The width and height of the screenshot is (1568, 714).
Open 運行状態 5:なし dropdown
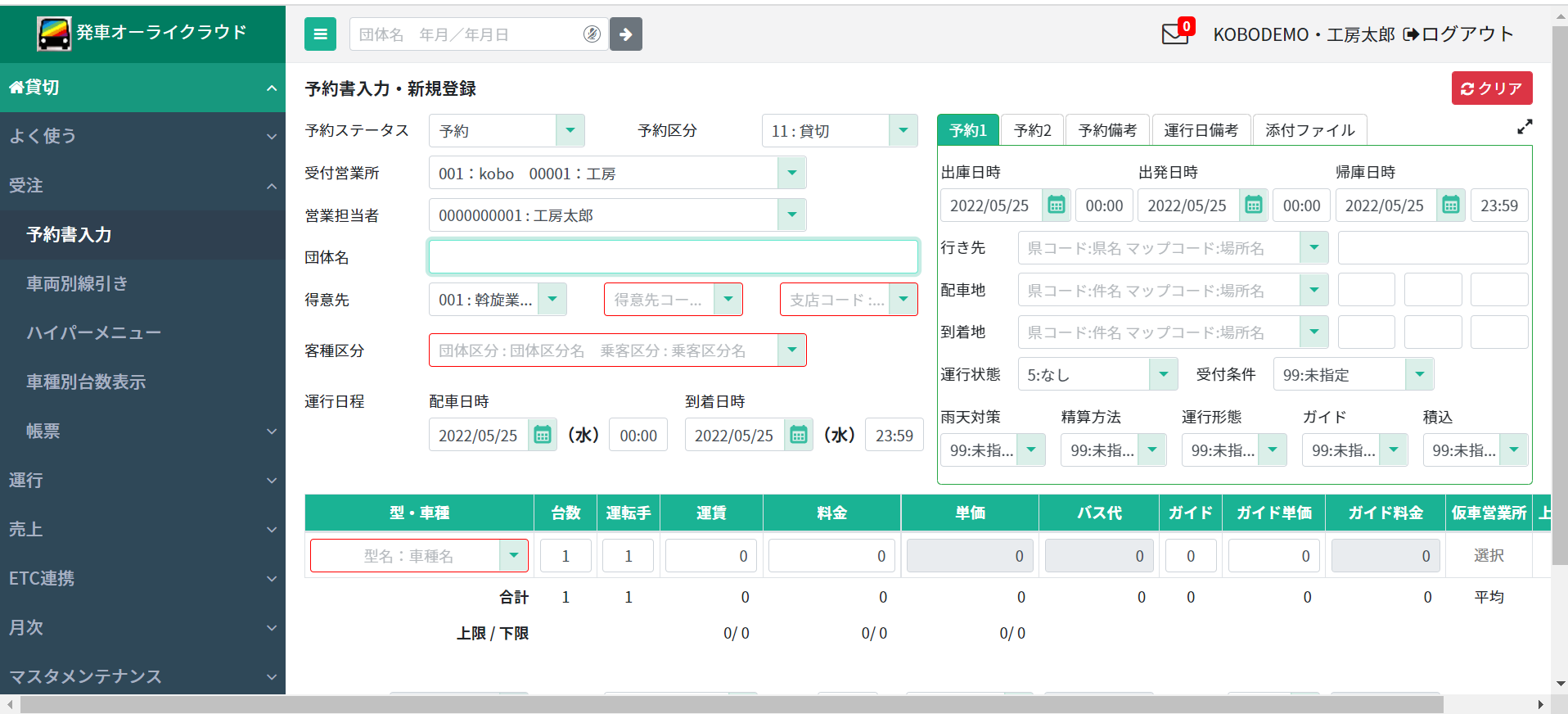click(x=1163, y=374)
